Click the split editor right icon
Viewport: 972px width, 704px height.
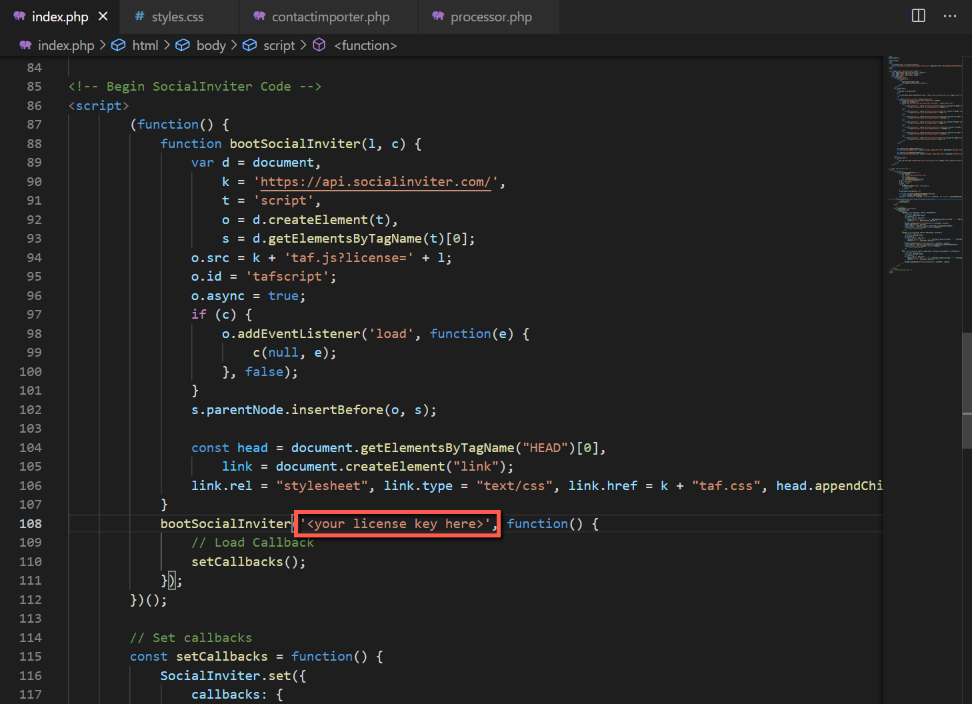(x=918, y=15)
